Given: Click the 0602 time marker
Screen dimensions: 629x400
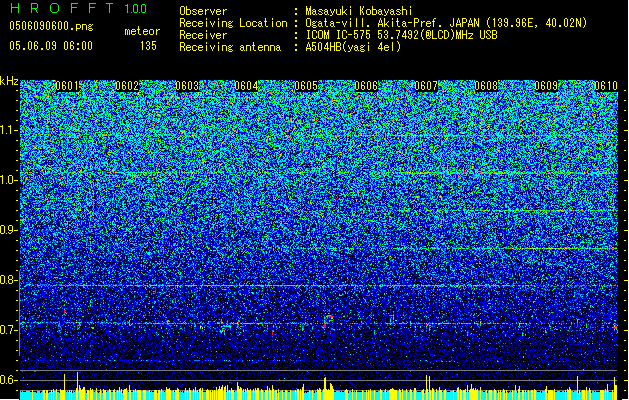Looking at the screenshot, I should click(127, 86).
